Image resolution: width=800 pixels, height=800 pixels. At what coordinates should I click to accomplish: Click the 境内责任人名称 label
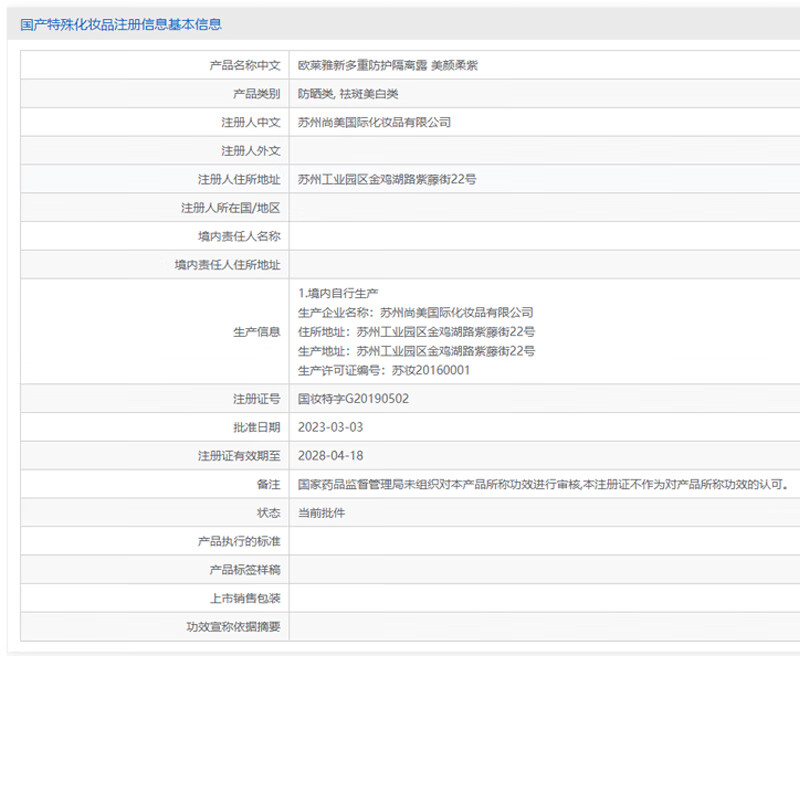(x=239, y=236)
